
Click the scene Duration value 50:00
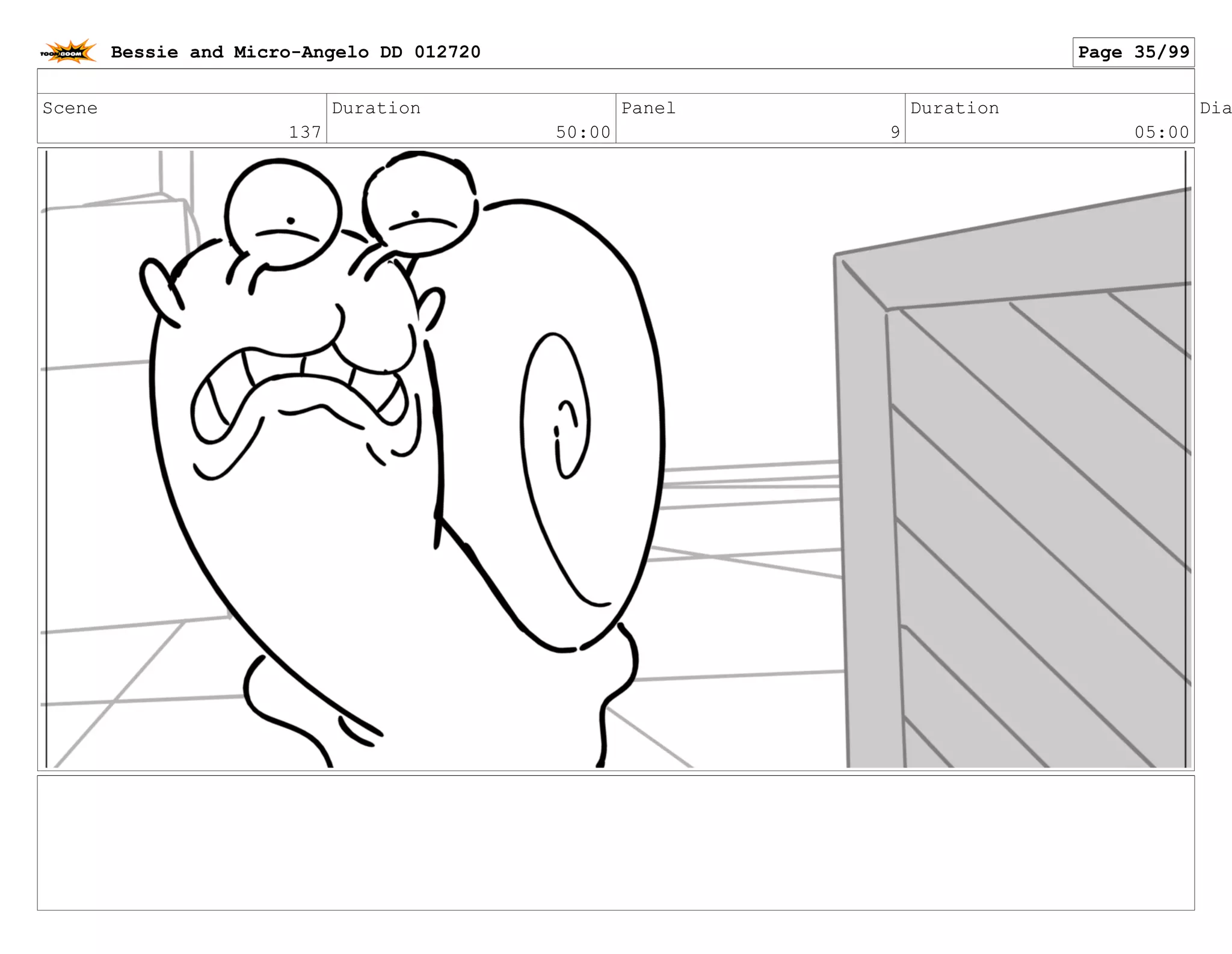pos(582,132)
